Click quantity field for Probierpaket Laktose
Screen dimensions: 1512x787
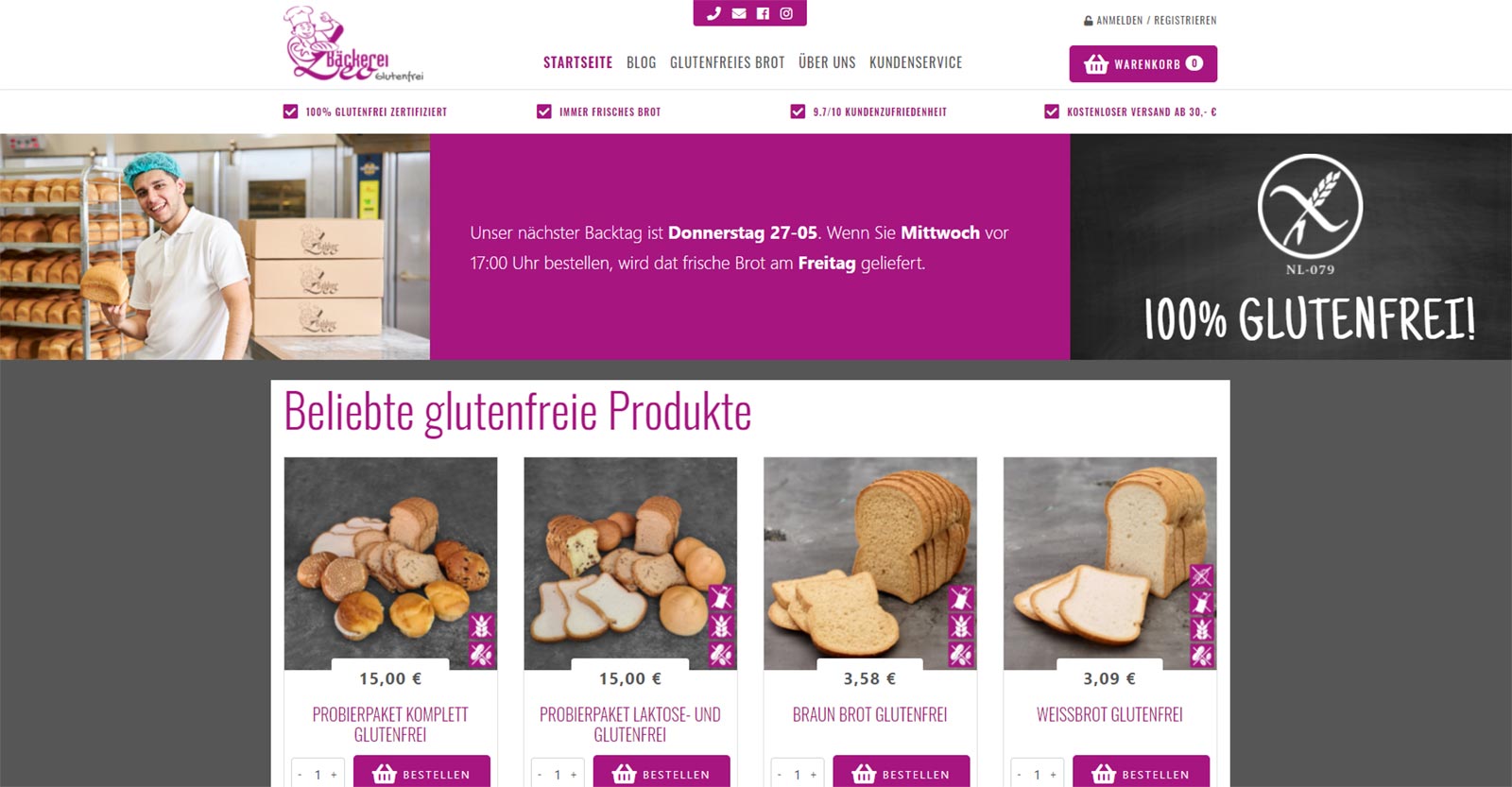[x=558, y=775]
